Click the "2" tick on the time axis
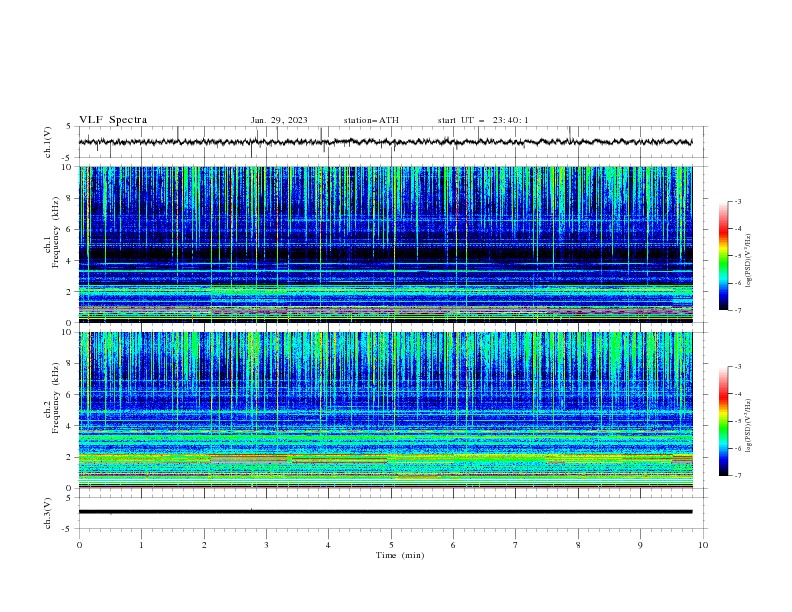The height and width of the screenshot is (612, 792). point(204,545)
